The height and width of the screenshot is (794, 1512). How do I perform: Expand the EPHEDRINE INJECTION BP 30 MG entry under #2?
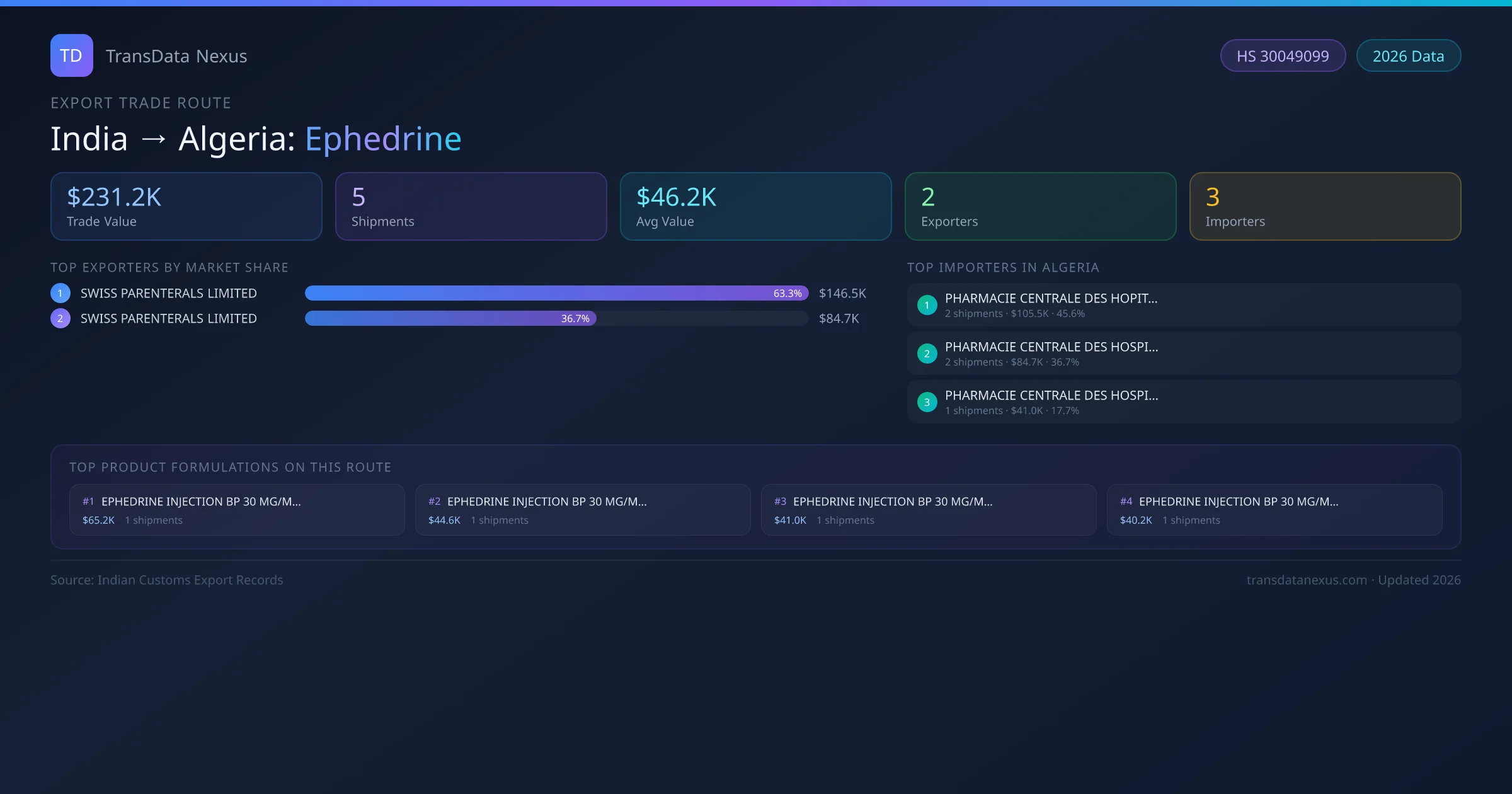tap(546, 502)
